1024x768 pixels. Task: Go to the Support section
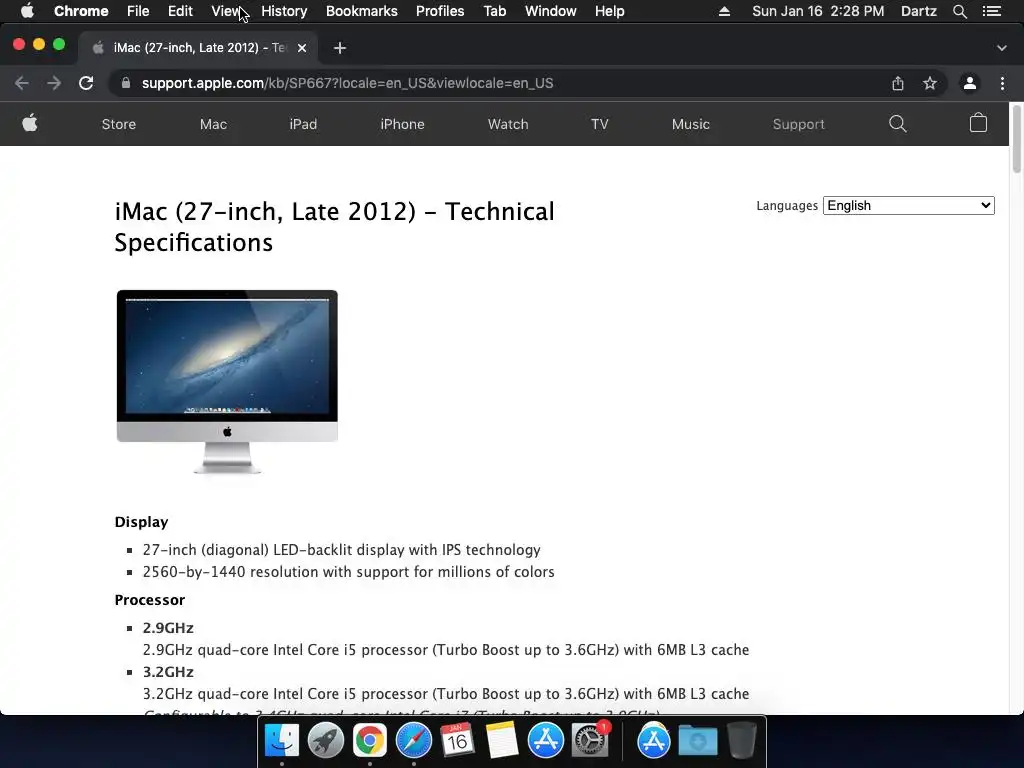coord(799,124)
